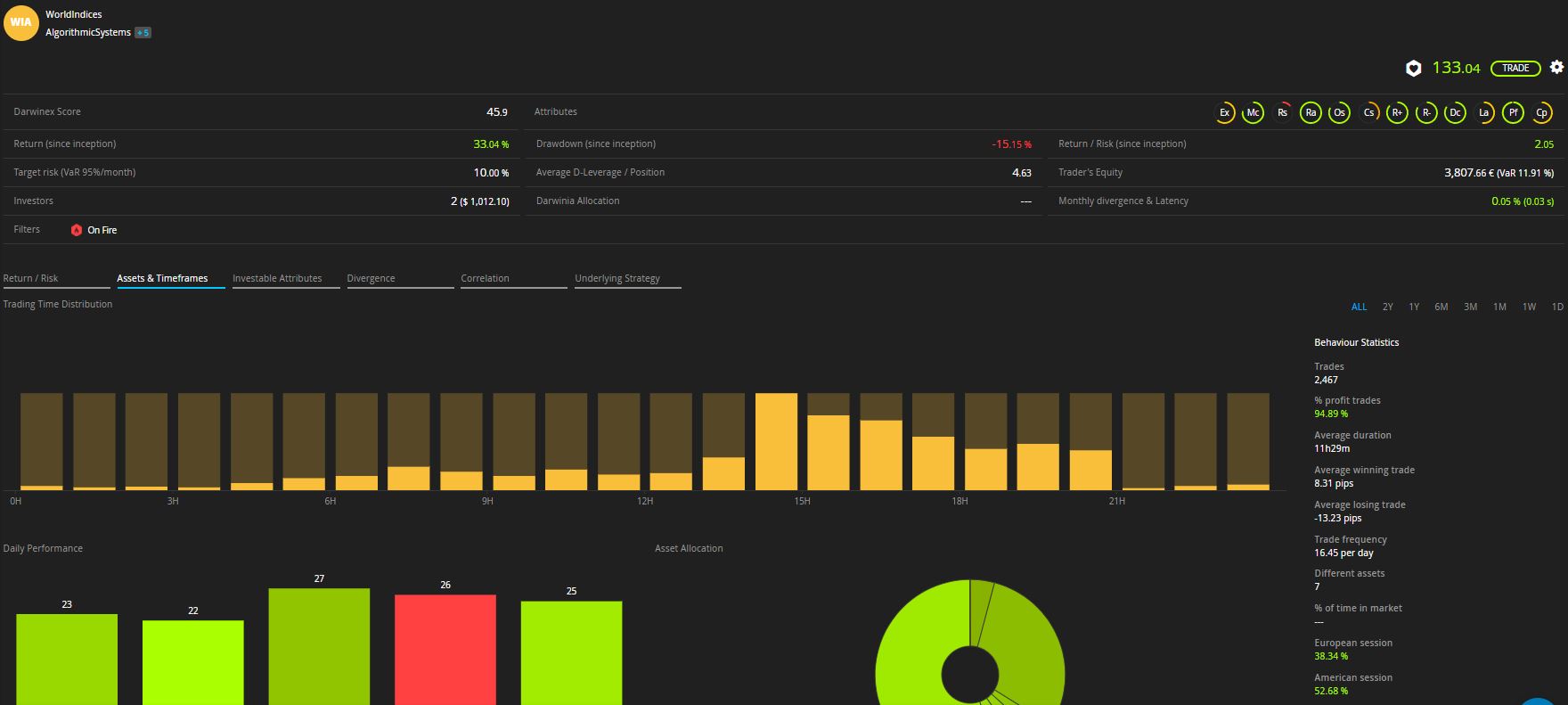Open the settings gear icon
Viewport: 1568px width, 705px height.
click(1556, 67)
